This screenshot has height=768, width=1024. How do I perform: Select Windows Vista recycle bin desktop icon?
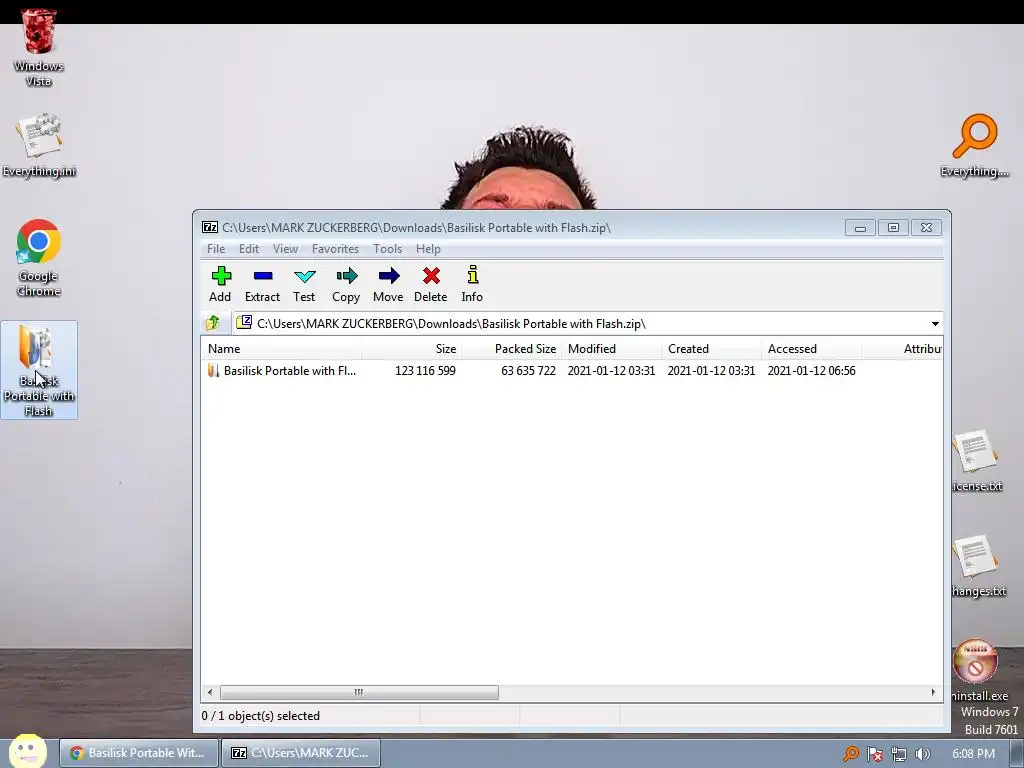coord(39,48)
